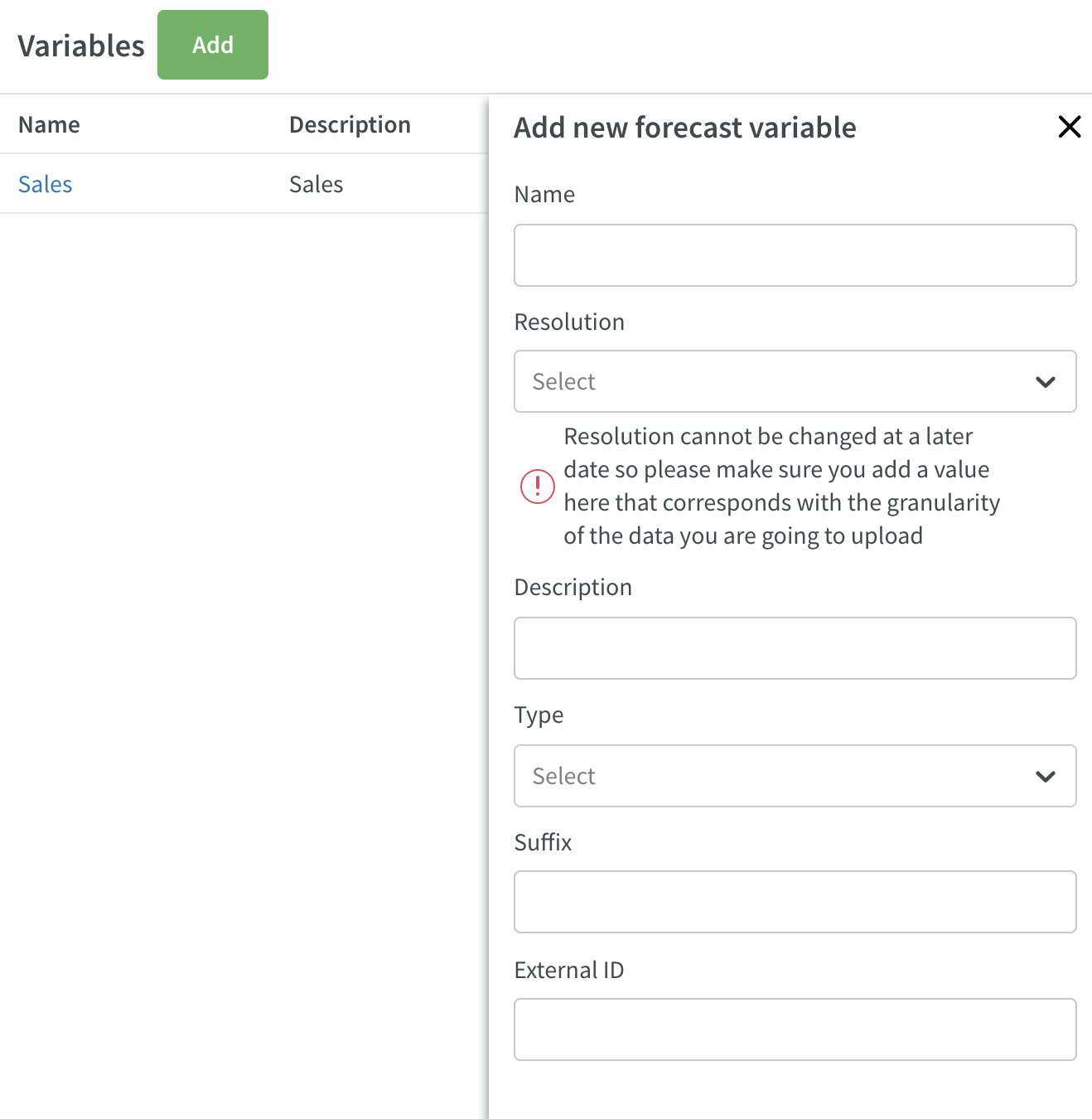
Task: Click the Add new forecast variable title
Action: click(685, 128)
